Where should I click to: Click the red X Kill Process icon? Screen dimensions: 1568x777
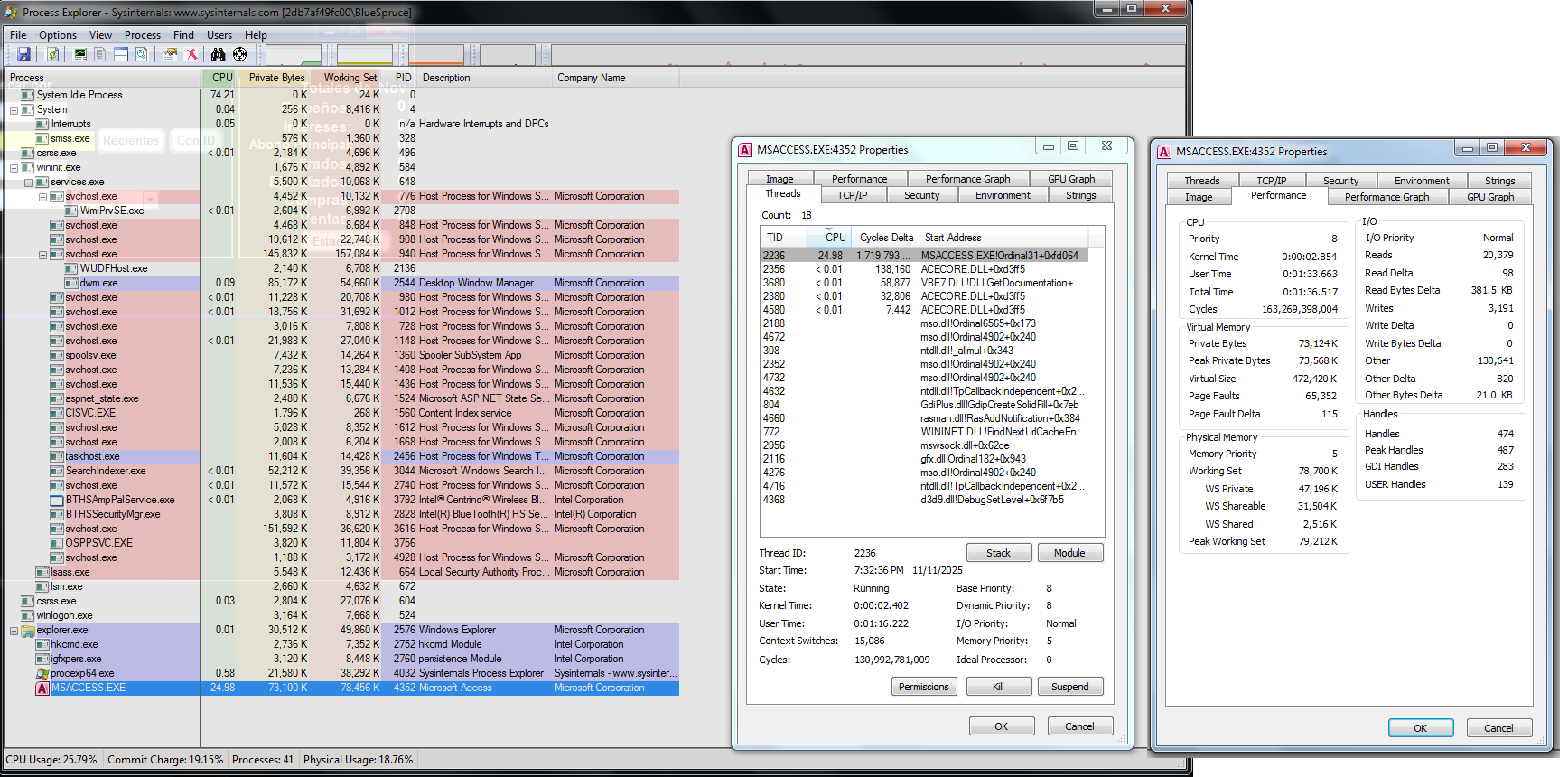pyautogui.click(x=191, y=55)
